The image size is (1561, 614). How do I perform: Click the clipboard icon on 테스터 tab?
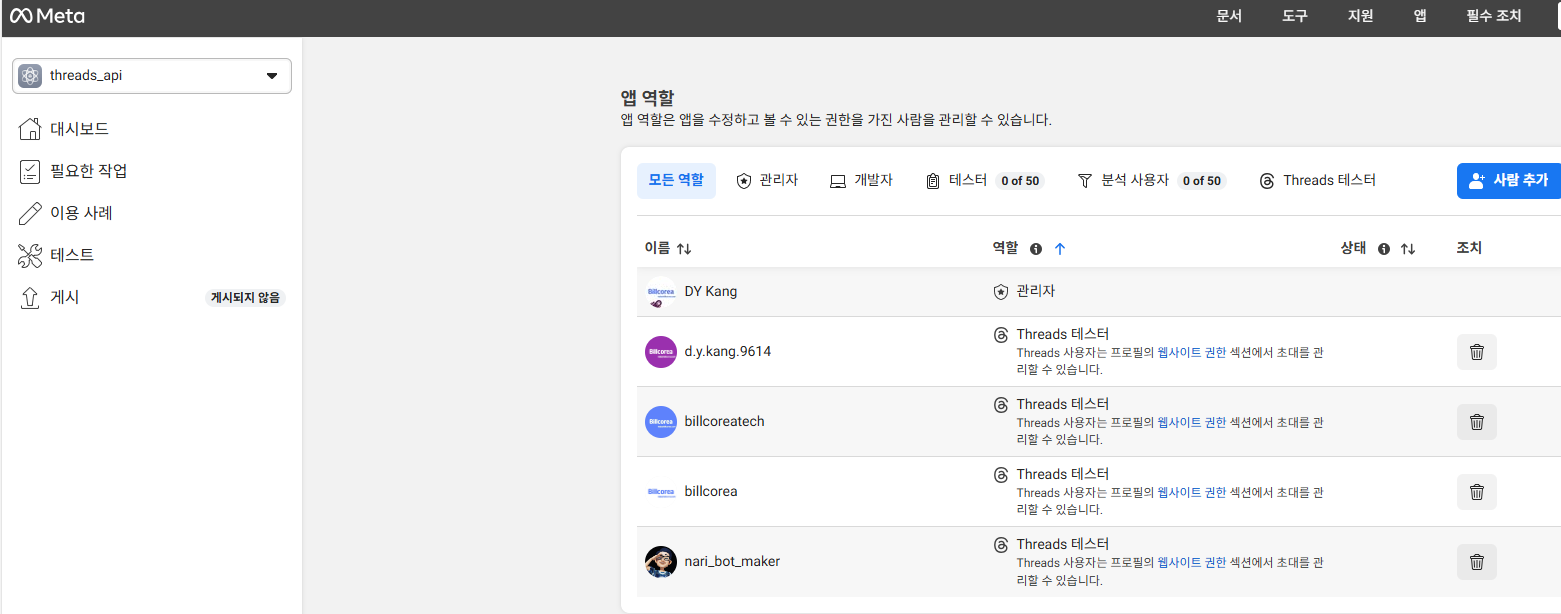932,181
